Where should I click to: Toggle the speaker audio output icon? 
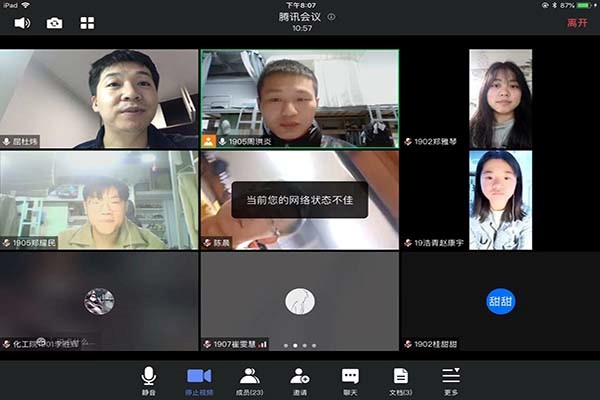tap(21, 22)
